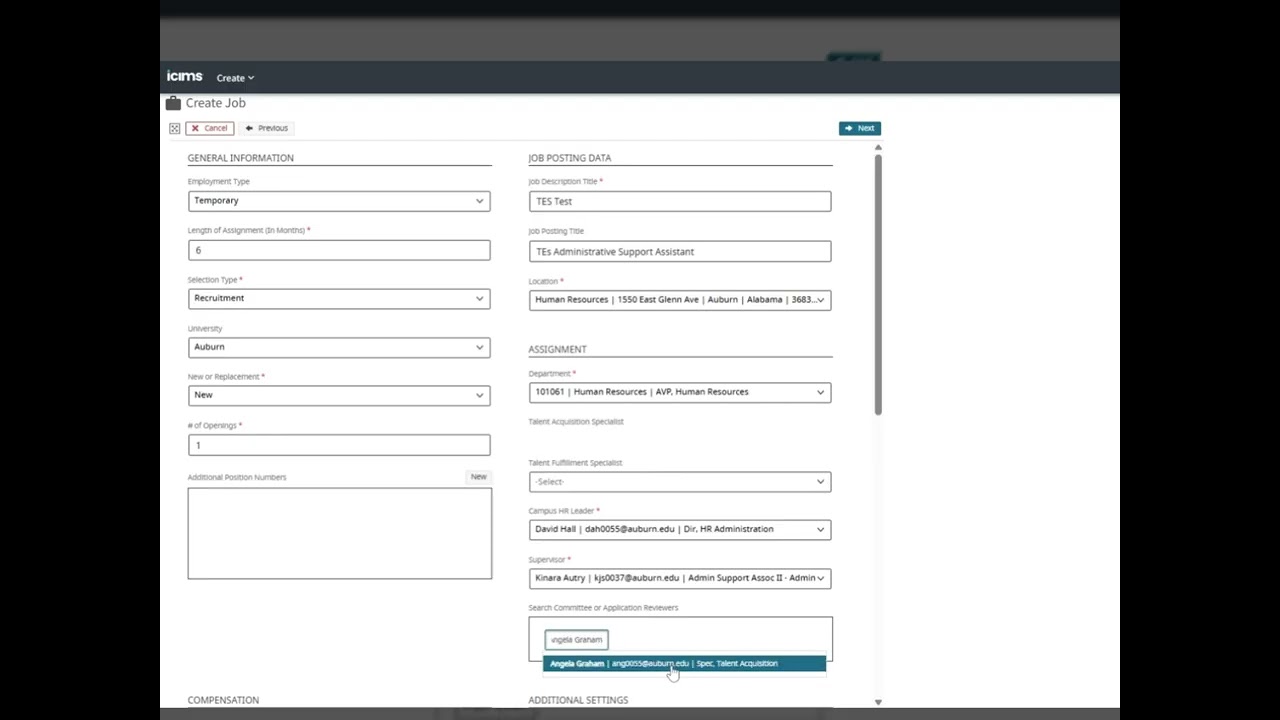This screenshot has height=720, width=1280.
Task: Click the # of Openings field
Action: point(339,445)
